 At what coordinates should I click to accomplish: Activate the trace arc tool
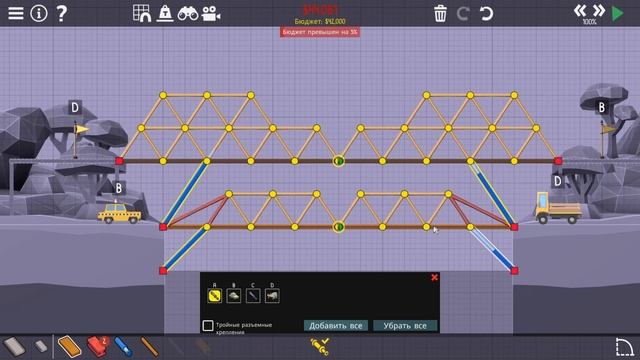(x=624, y=347)
